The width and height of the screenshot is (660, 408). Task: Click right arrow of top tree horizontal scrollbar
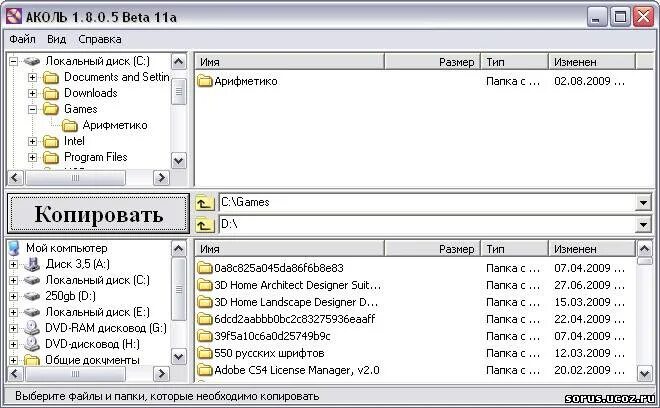pyautogui.click(x=161, y=178)
